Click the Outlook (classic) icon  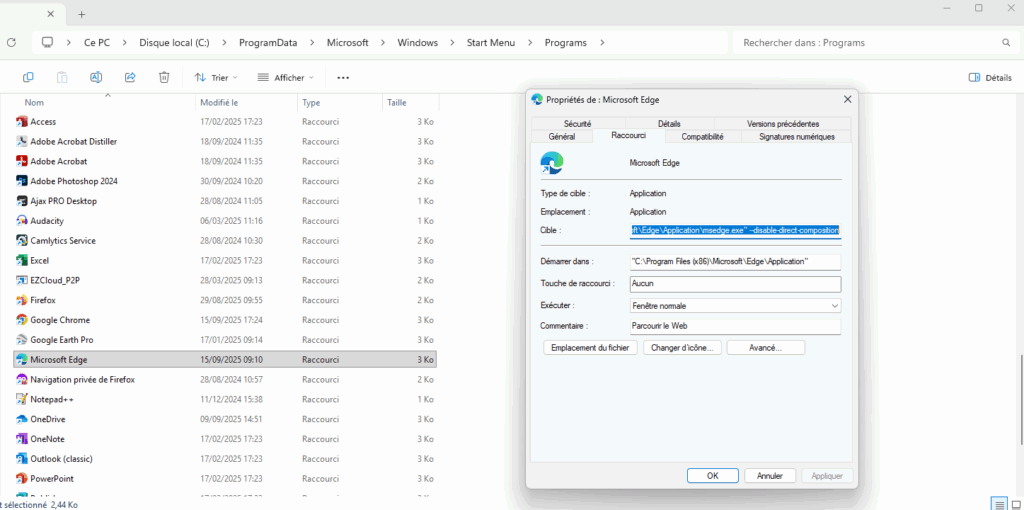[x=22, y=458]
